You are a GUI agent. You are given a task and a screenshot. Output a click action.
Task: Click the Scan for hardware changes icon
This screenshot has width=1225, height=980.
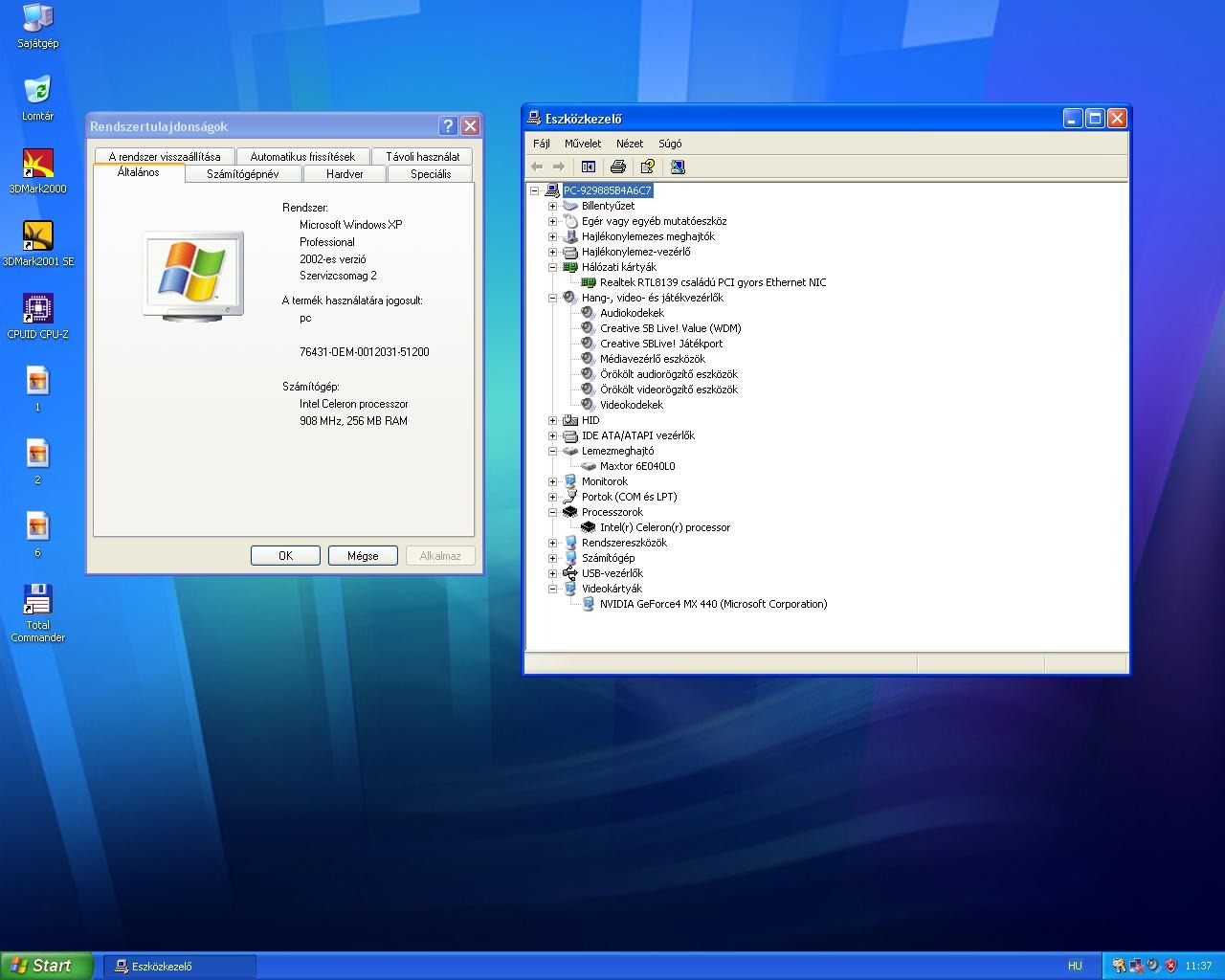tap(678, 167)
